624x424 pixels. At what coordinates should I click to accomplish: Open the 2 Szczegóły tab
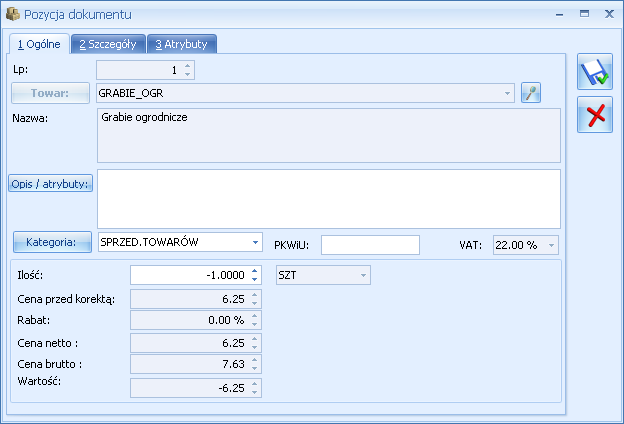click(x=108, y=44)
